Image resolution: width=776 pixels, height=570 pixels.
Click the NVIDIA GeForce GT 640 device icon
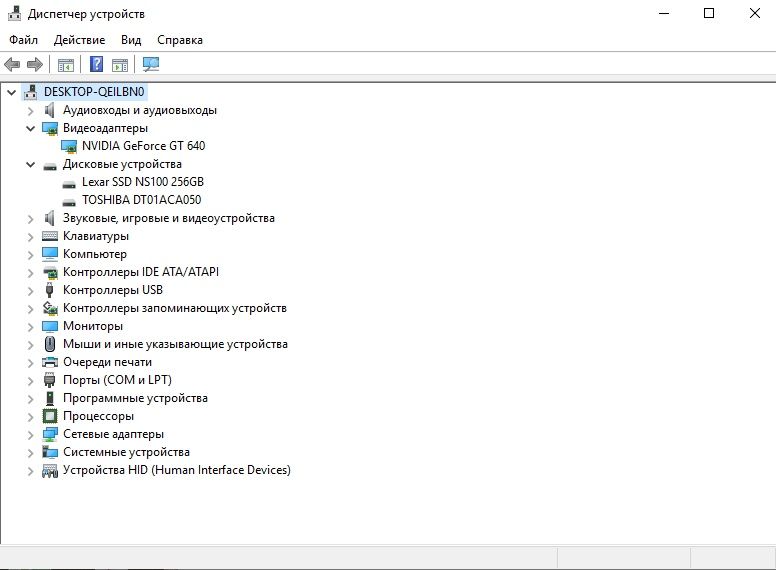tap(69, 146)
